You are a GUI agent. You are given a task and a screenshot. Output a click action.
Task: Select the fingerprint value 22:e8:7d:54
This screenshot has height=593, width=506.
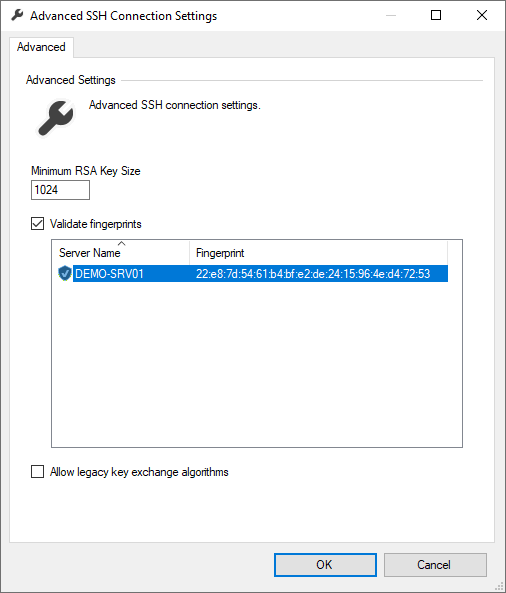313,273
